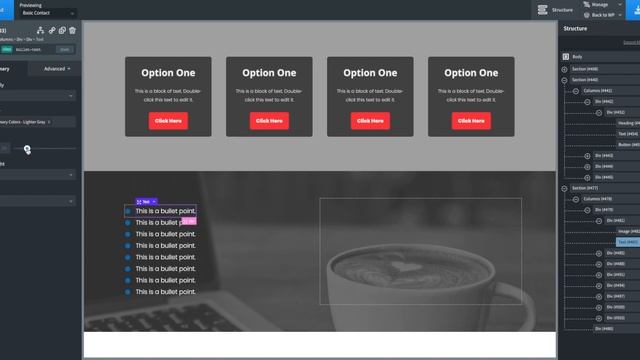Image resolution: width=640 pixels, height=360 pixels.
Task: Open the bottom dropdown in left panel
Action: [38, 201]
